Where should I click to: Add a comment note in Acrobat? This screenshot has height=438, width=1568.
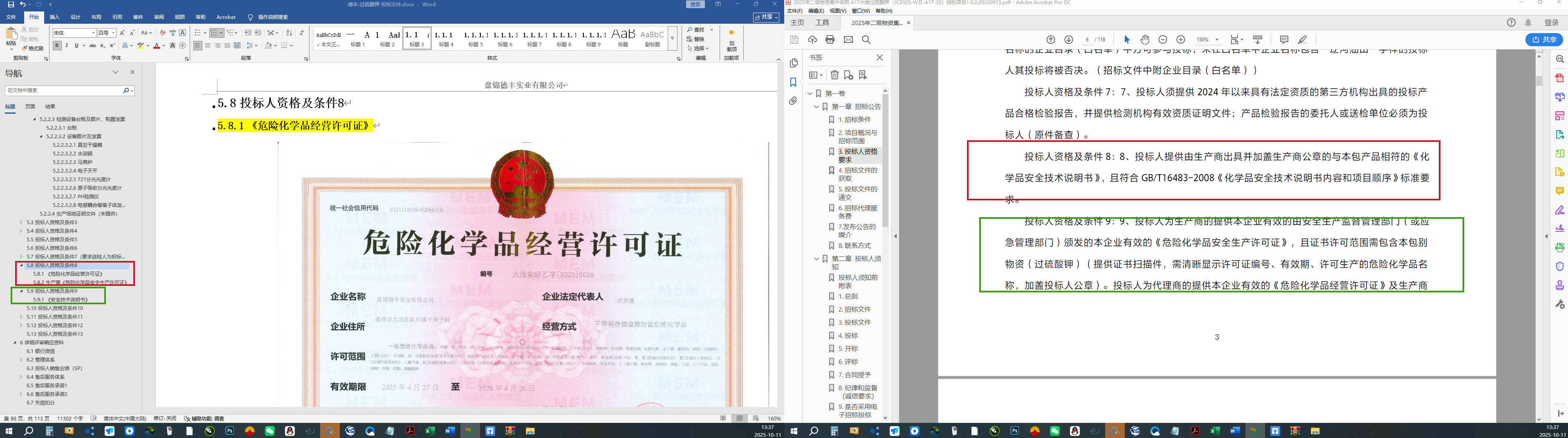click(x=1284, y=40)
